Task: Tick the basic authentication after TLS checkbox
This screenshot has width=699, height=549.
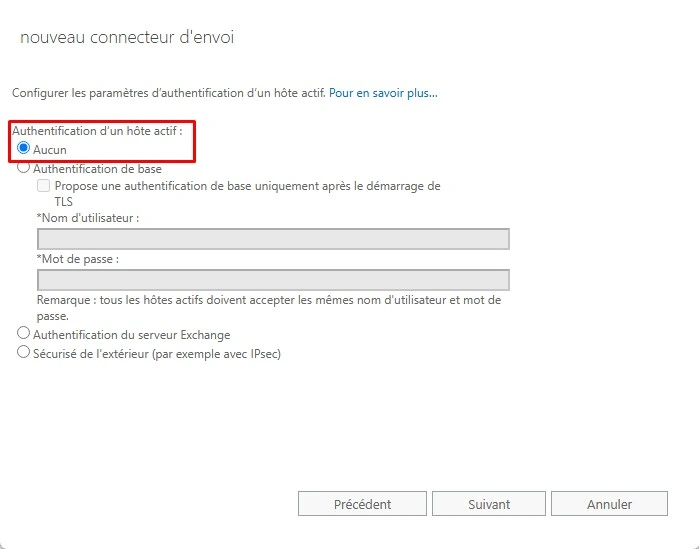Action: coord(43,185)
